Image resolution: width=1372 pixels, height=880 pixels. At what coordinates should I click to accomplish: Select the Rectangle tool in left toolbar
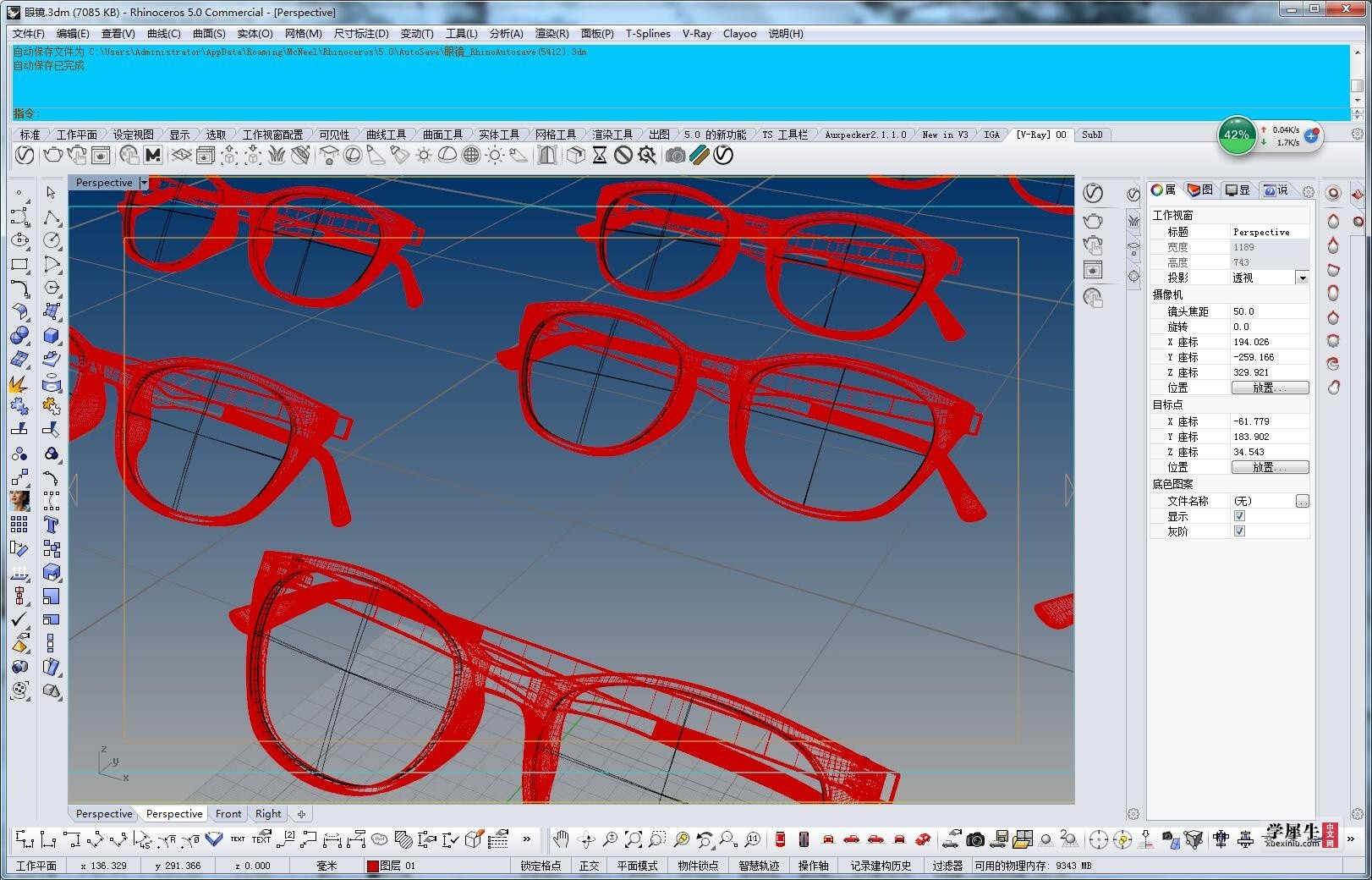click(19, 264)
